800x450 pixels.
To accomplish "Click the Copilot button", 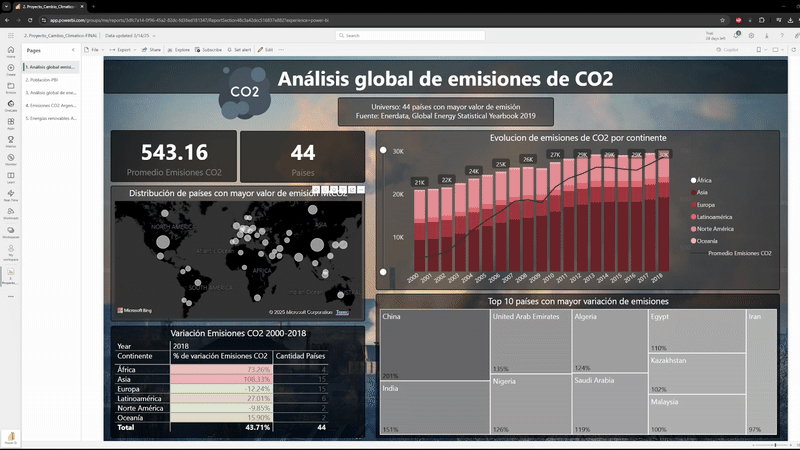I will [x=727, y=49].
